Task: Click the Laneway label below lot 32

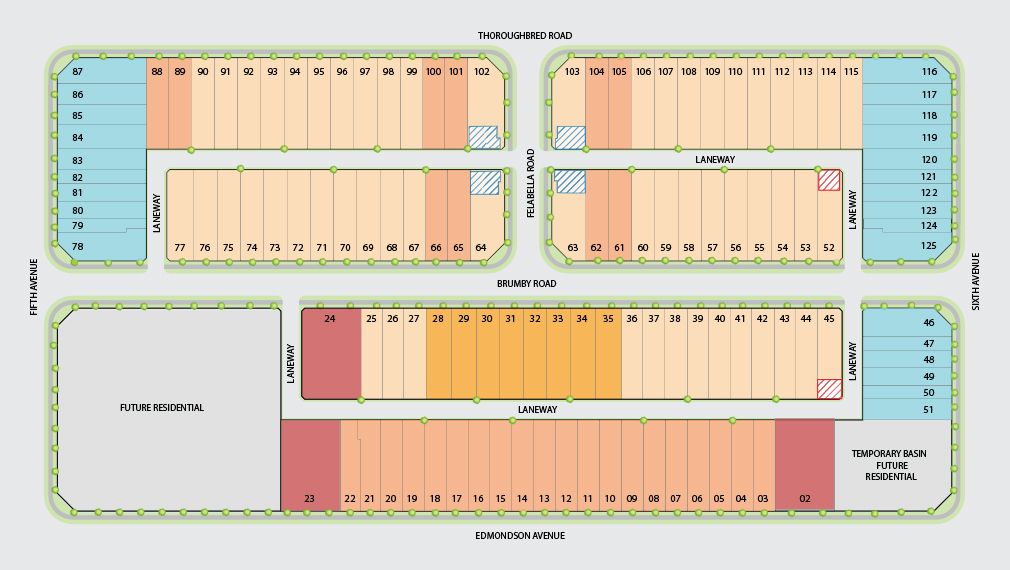Action: pos(537,409)
